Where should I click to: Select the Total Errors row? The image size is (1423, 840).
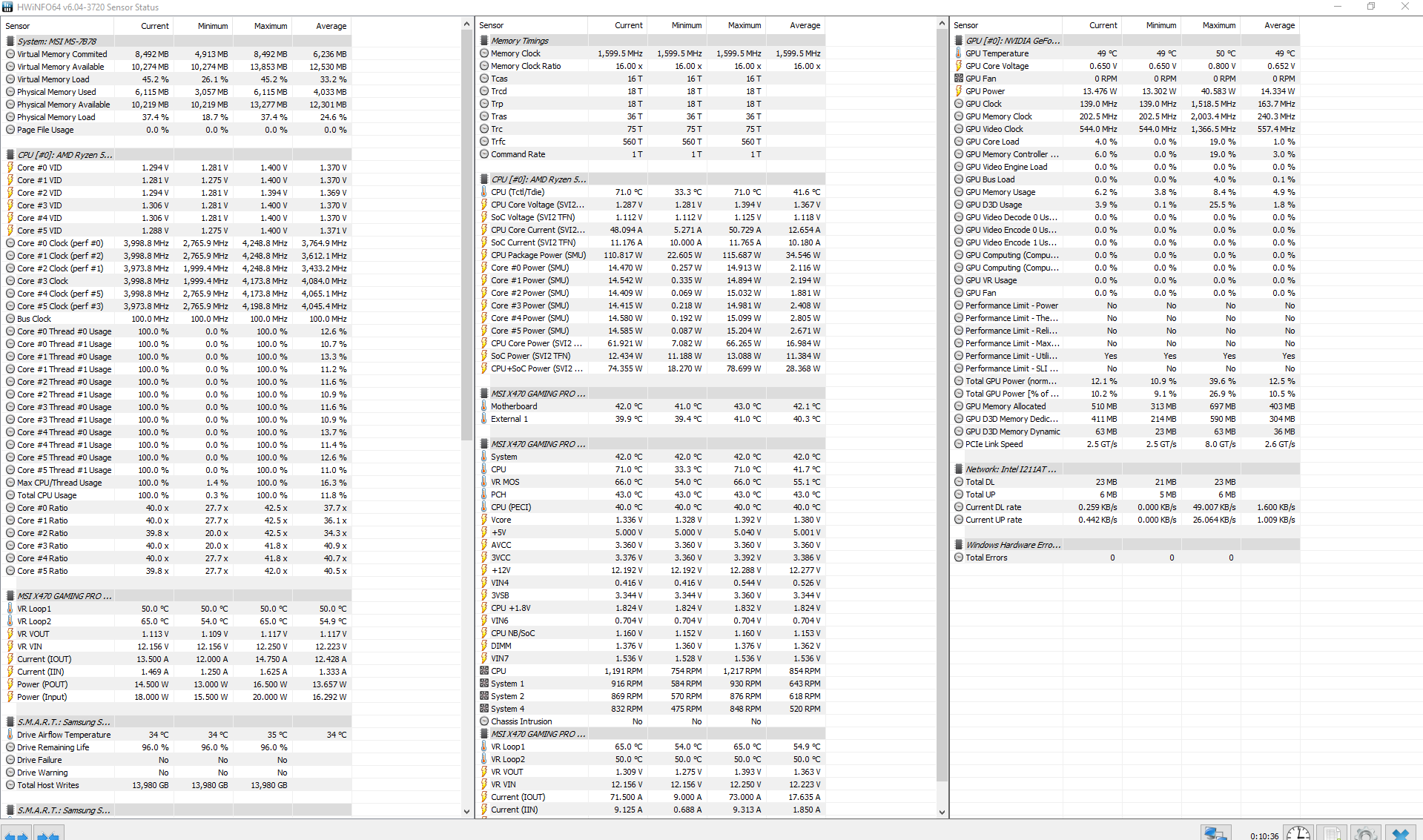coord(1125,558)
